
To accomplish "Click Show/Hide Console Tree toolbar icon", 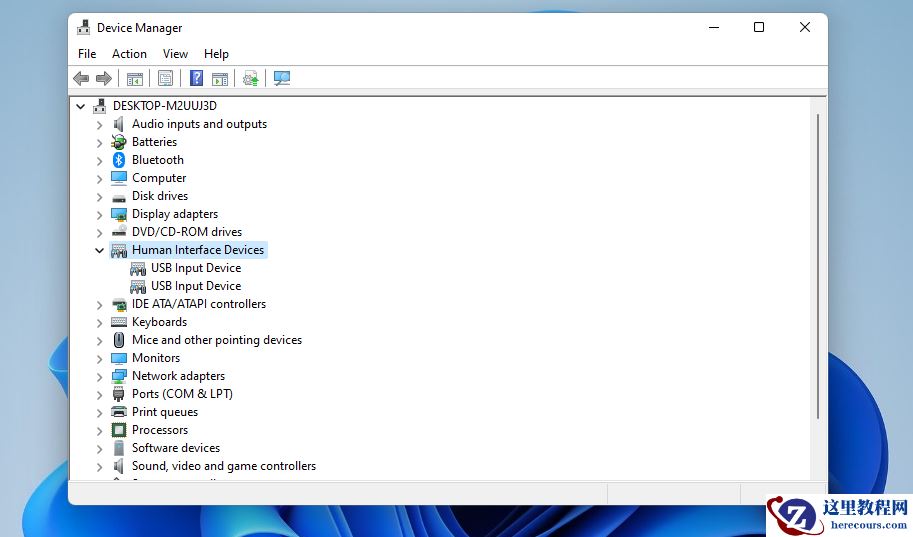I will [135, 78].
